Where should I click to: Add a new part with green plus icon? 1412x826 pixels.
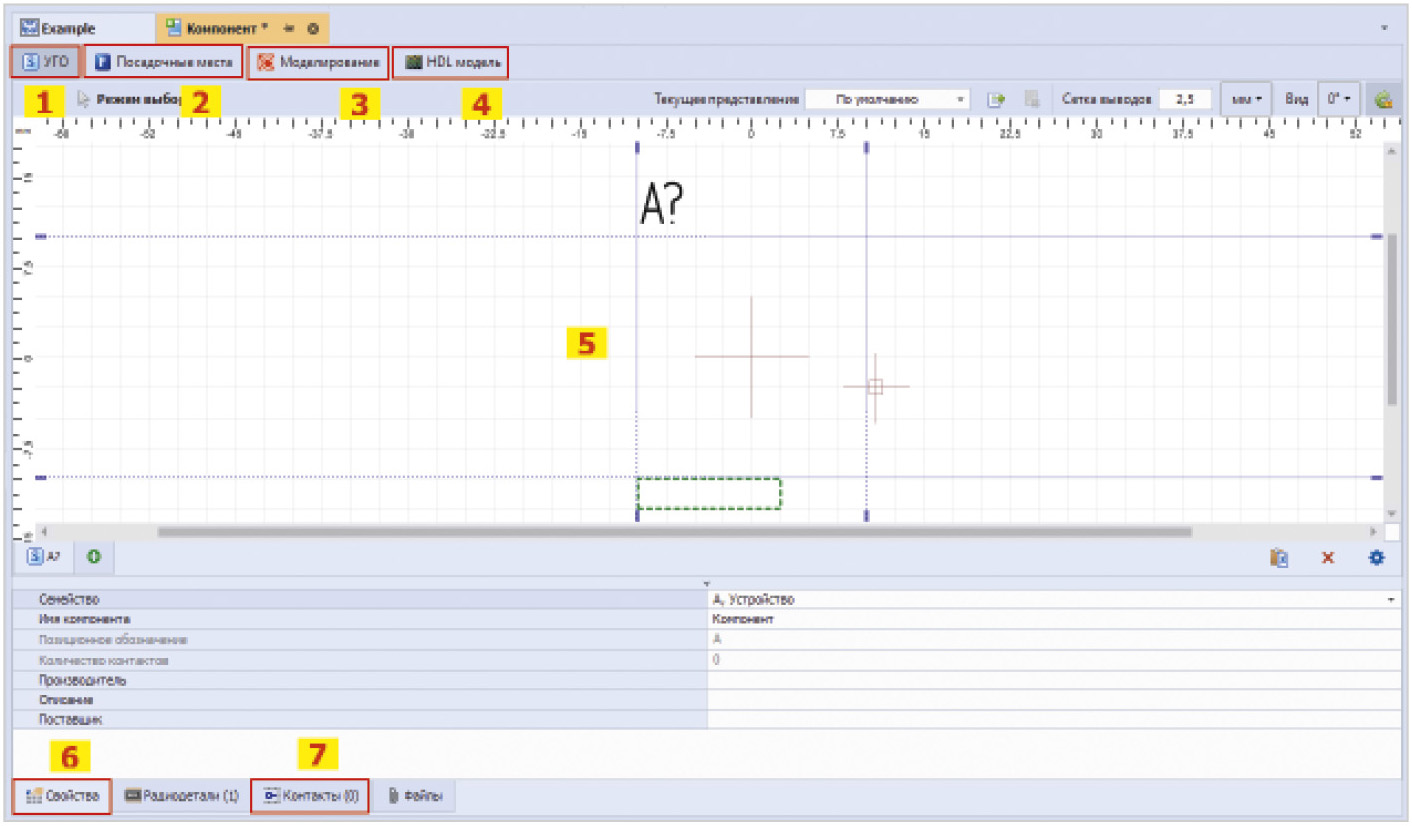pos(93,557)
